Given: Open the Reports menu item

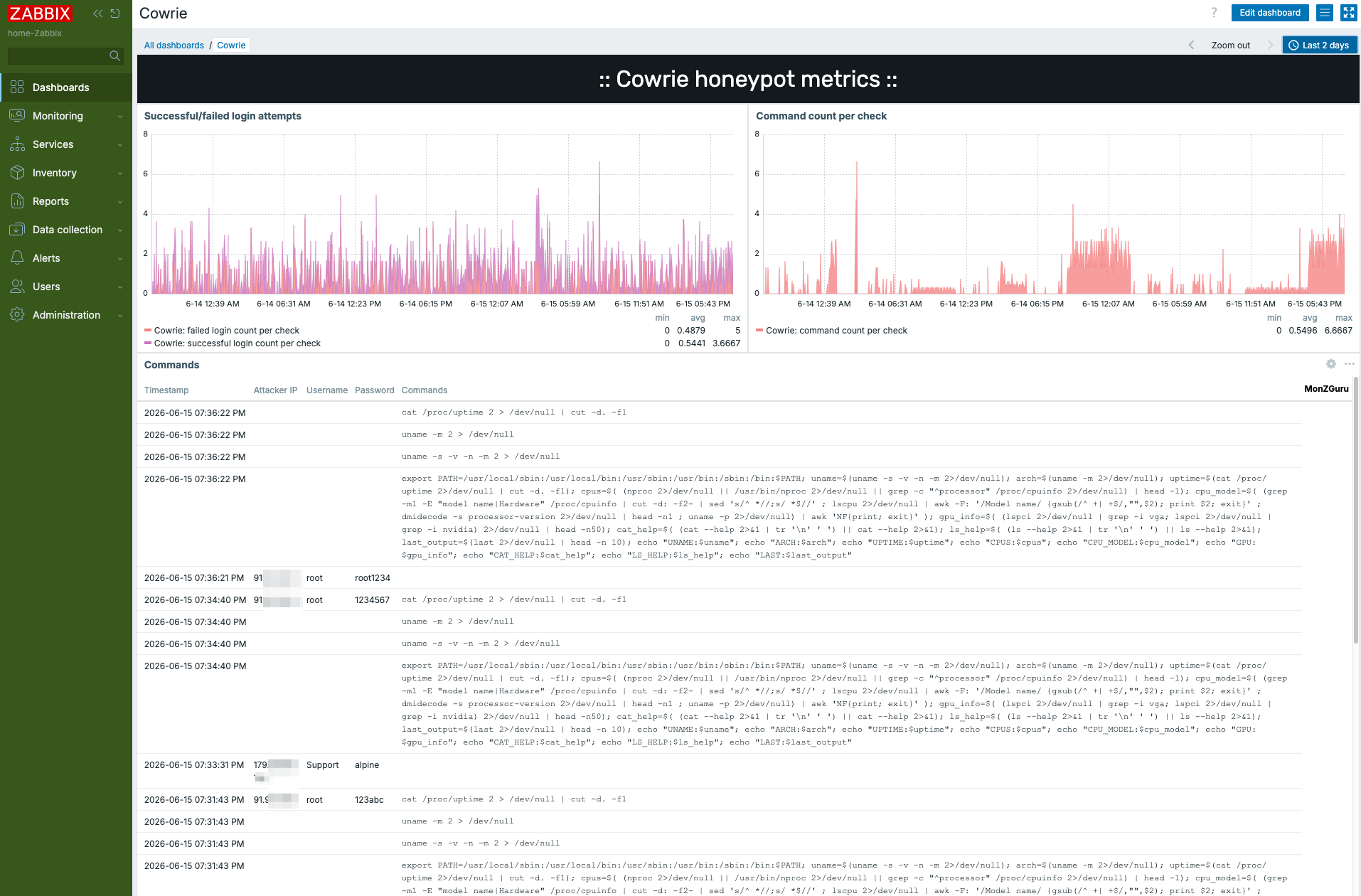Looking at the screenshot, I should 66,201.
